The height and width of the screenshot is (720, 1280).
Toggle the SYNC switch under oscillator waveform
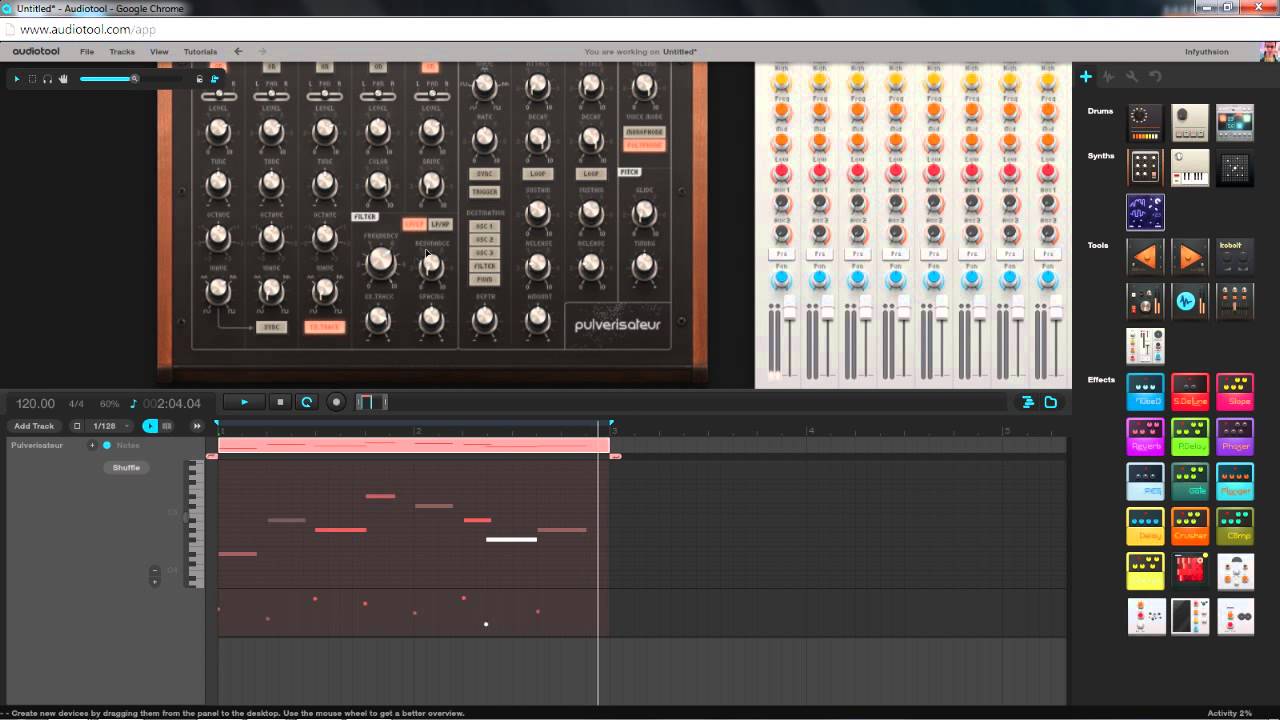tap(270, 327)
